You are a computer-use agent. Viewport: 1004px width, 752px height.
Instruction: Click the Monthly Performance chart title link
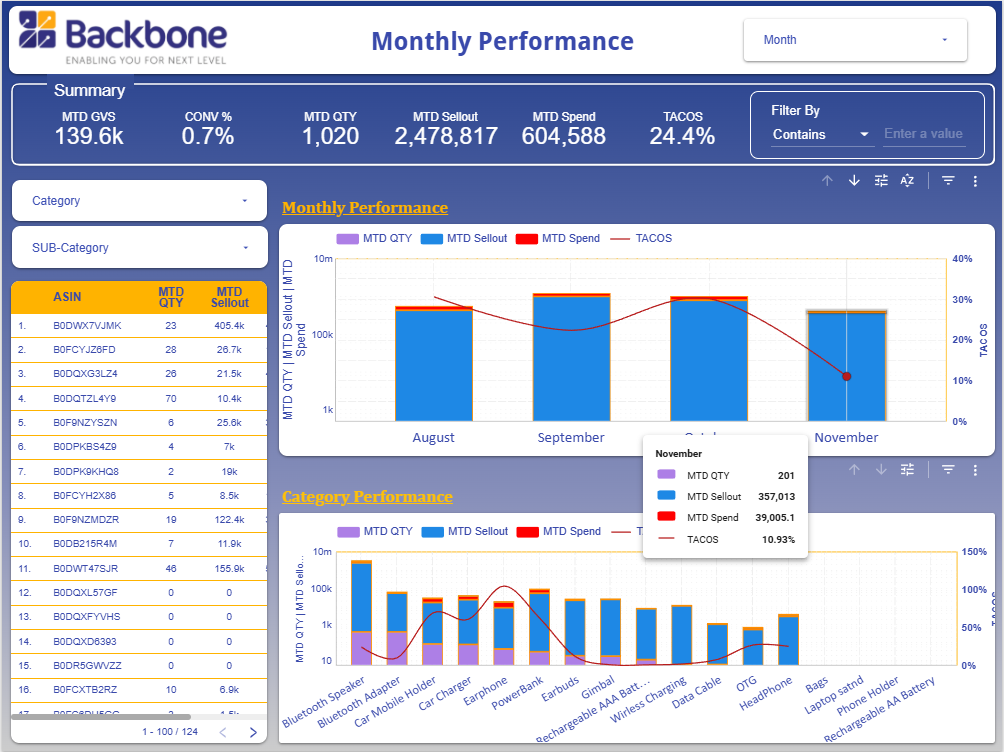click(x=365, y=208)
